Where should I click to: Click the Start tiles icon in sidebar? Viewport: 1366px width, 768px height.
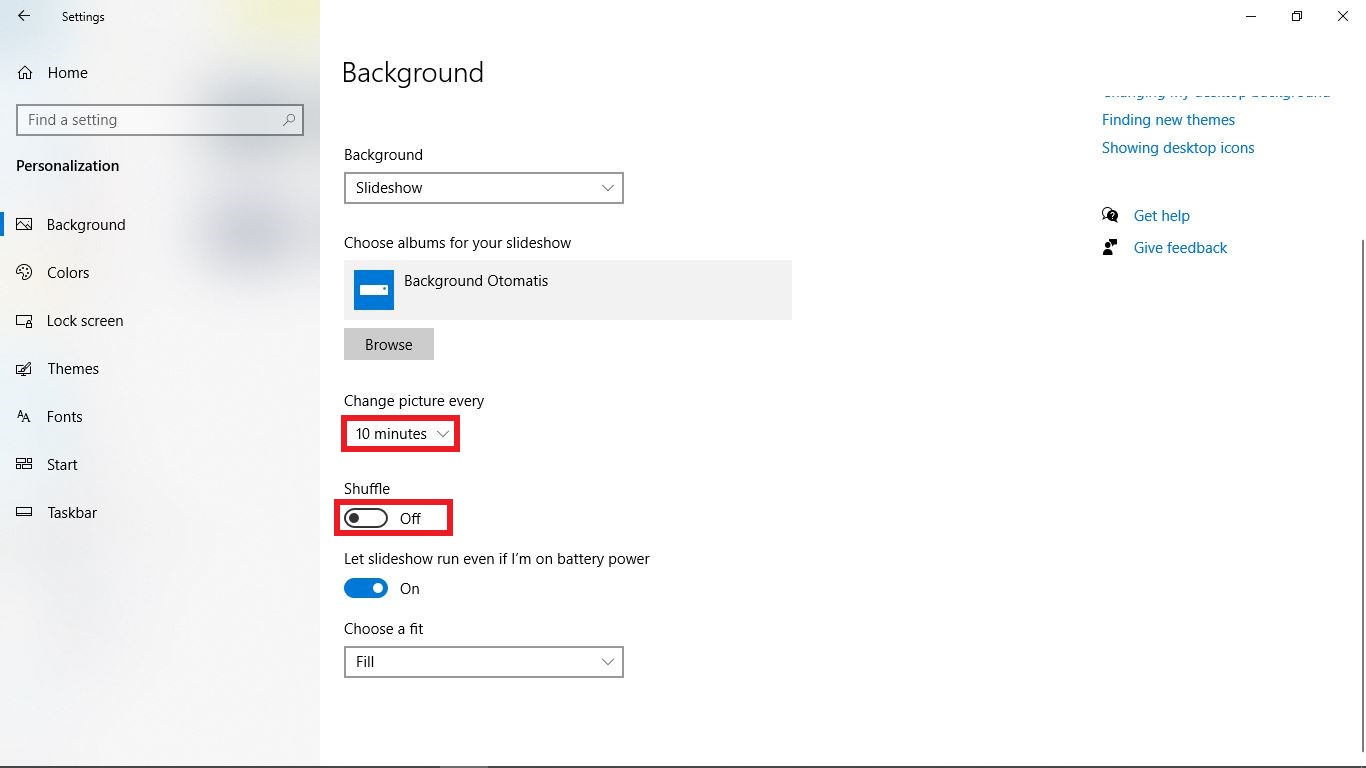25,465
